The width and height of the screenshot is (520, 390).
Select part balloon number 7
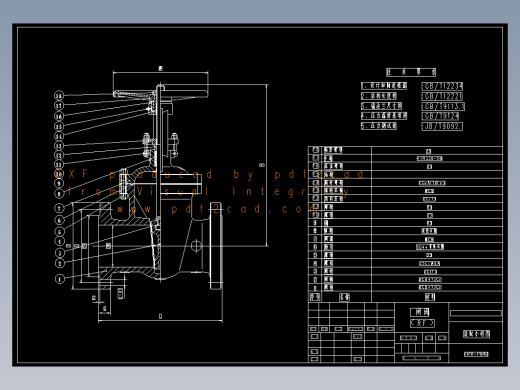click(x=59, y=209)
